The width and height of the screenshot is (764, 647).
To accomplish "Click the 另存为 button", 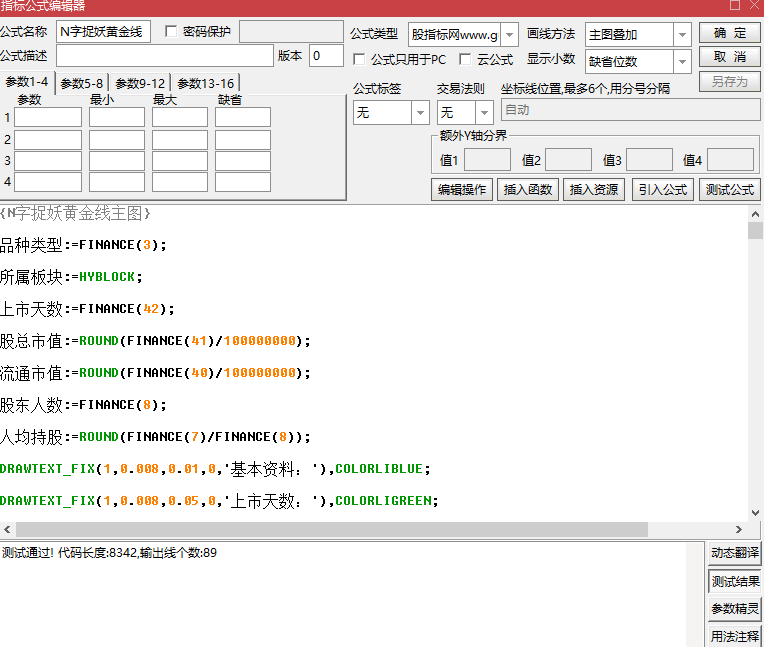I will (x=729, y=81).
